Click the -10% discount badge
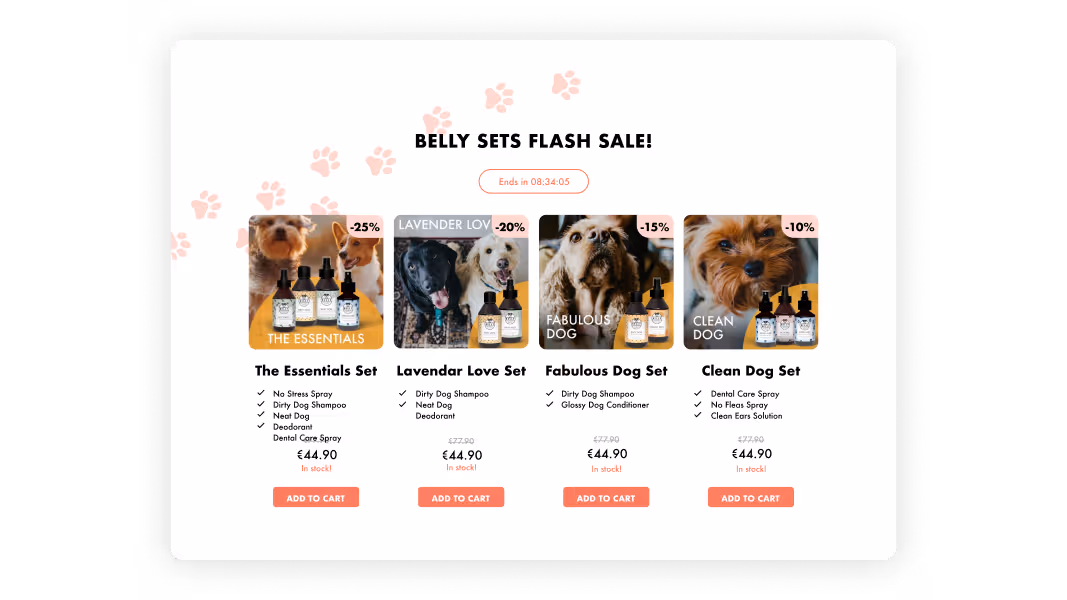The height and width of the screenshot is (600, 1067). point(800,227)
